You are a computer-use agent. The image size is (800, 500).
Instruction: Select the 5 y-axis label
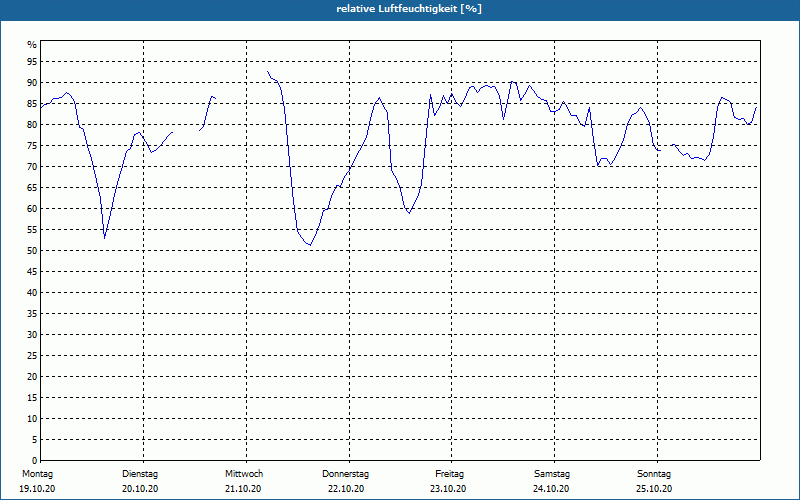[x=35, y=439]
